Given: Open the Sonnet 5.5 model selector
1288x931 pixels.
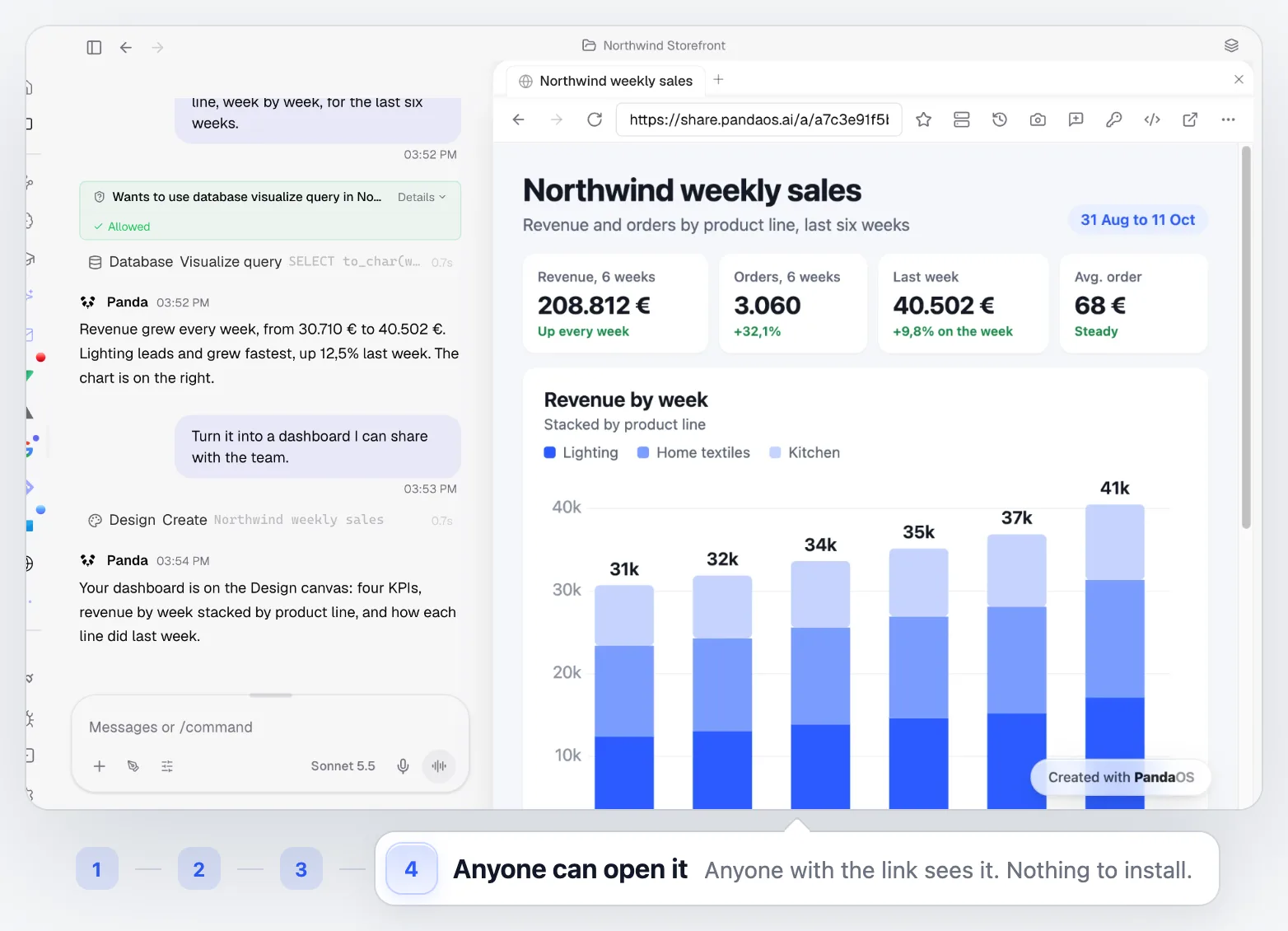Looking at the screenshot, I should pyautogui.click(x=343, y=766).
